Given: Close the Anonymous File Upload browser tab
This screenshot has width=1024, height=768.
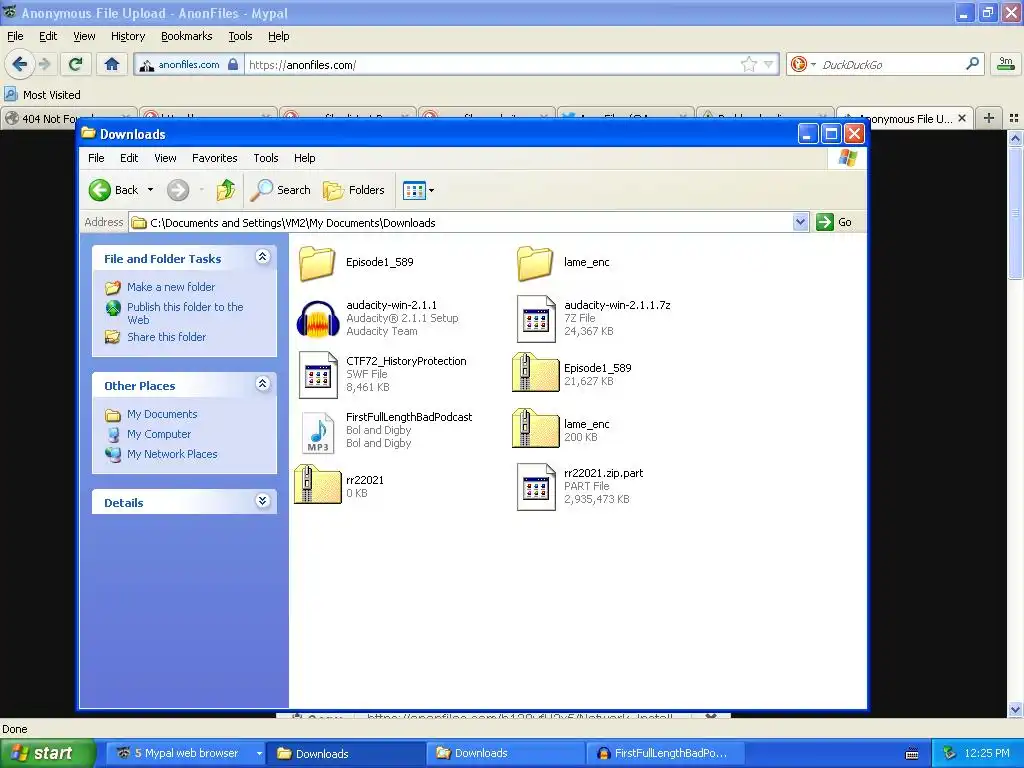Looking at the screenshot, I should [x=961, y=118].
